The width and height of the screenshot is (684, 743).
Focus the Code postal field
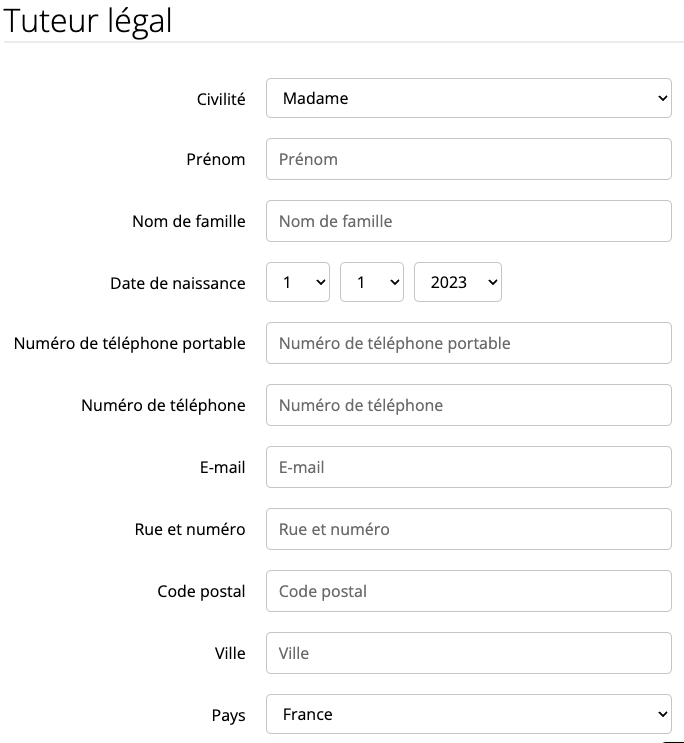[x=469, y=591]
